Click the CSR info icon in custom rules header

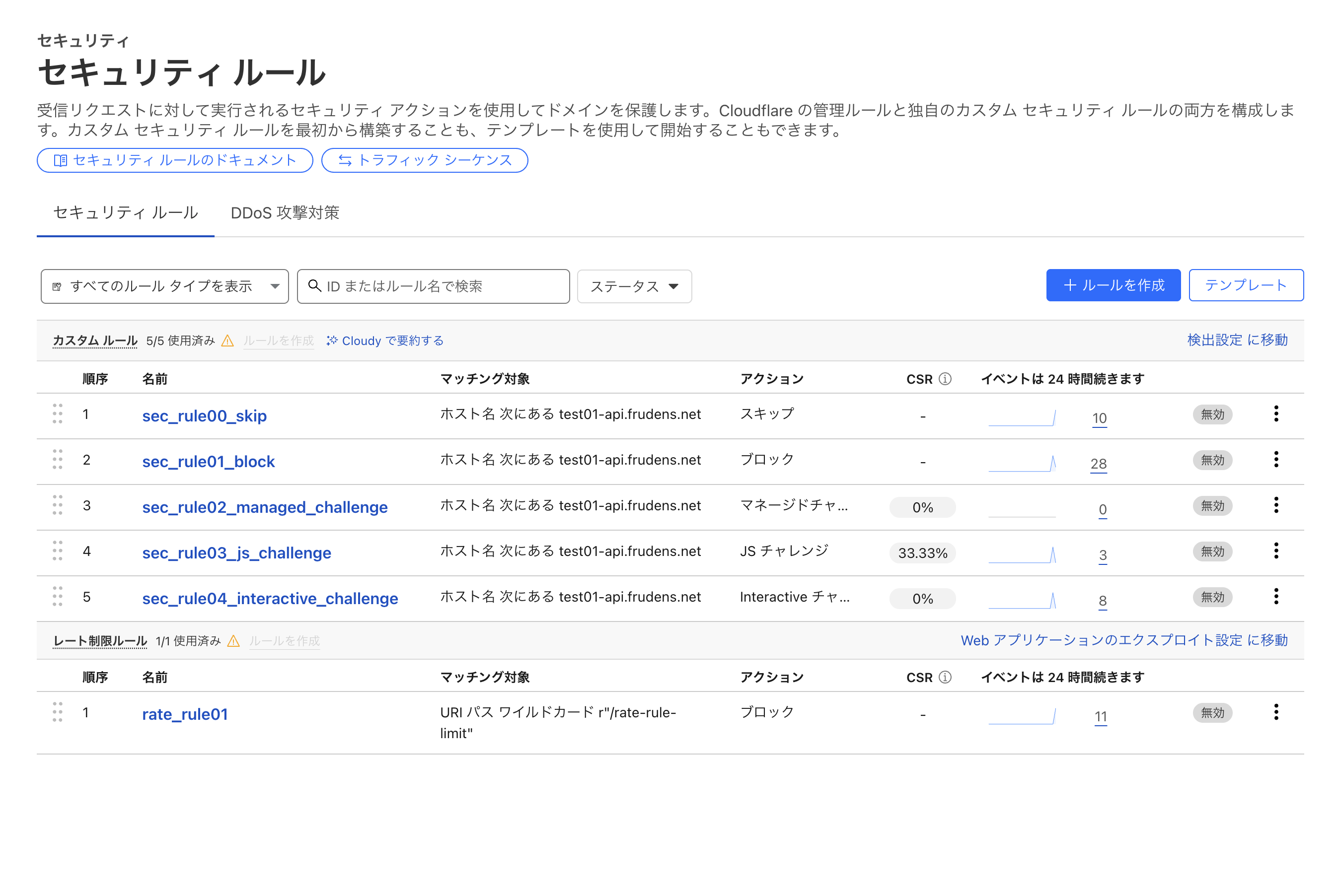click(x=945, y=379)
